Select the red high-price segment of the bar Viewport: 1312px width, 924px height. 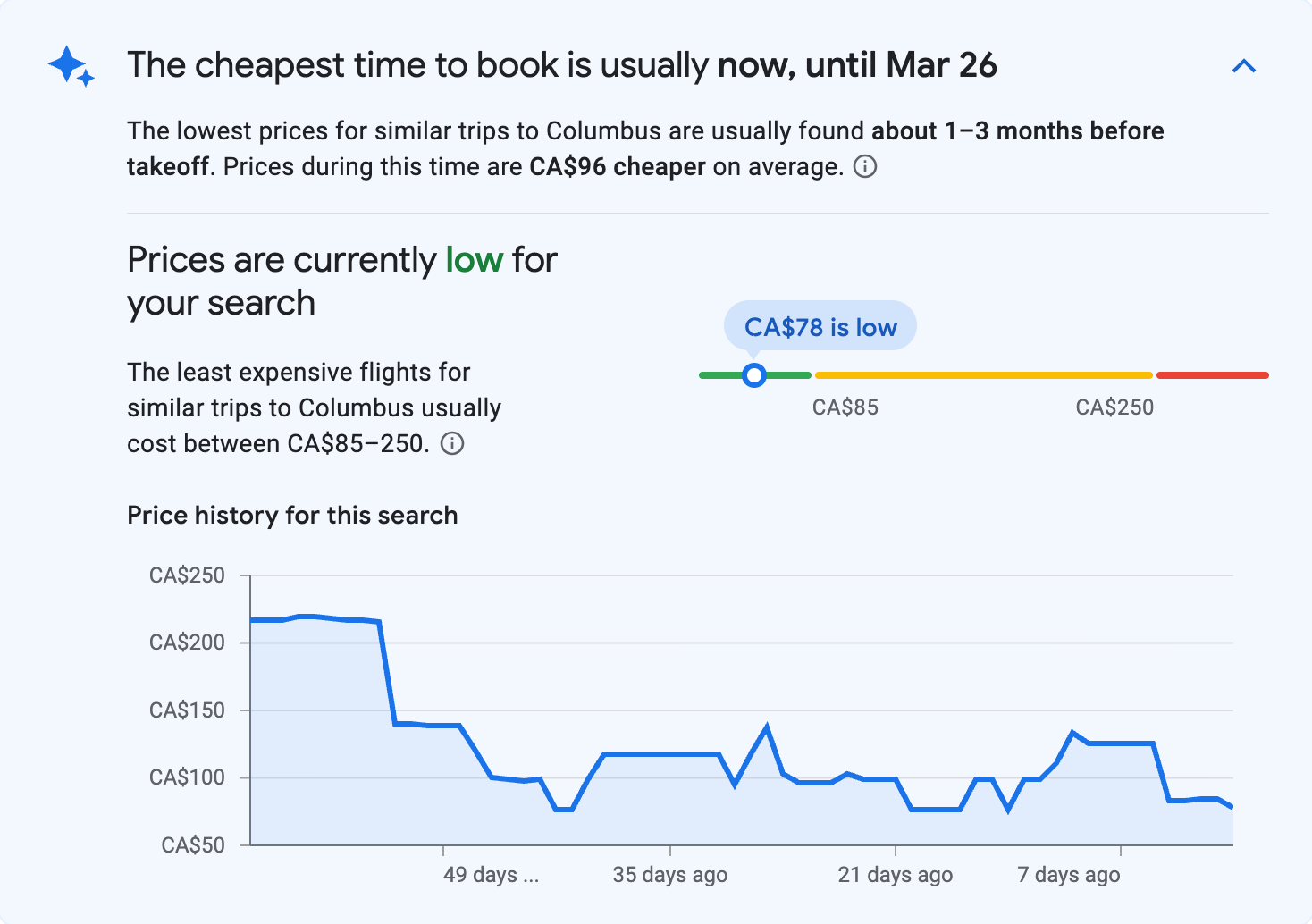click(x=1212, y=374)
